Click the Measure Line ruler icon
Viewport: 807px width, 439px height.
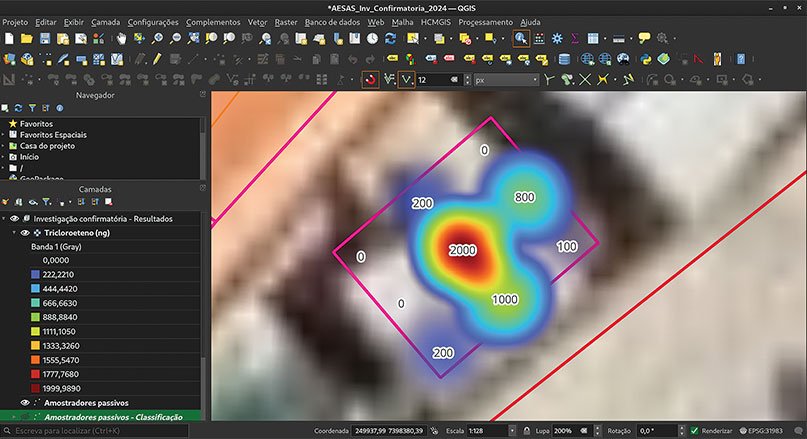point(619,38)
